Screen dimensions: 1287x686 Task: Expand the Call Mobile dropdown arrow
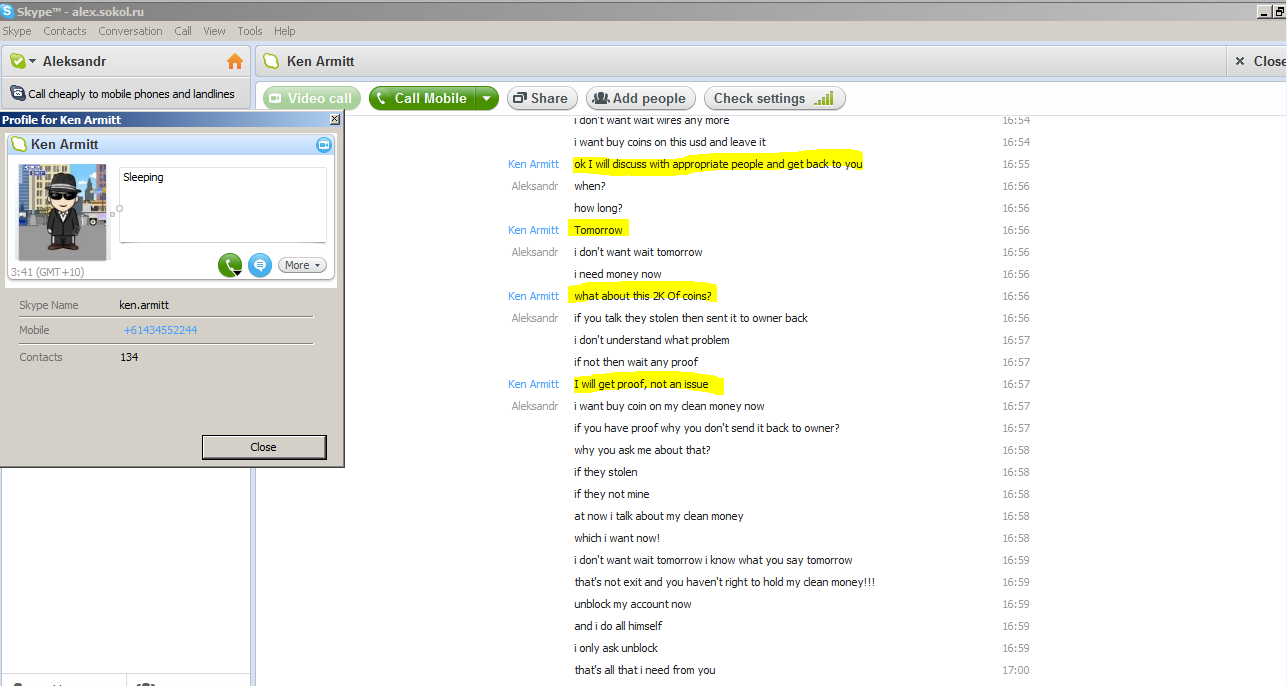[x=487, y=98]
